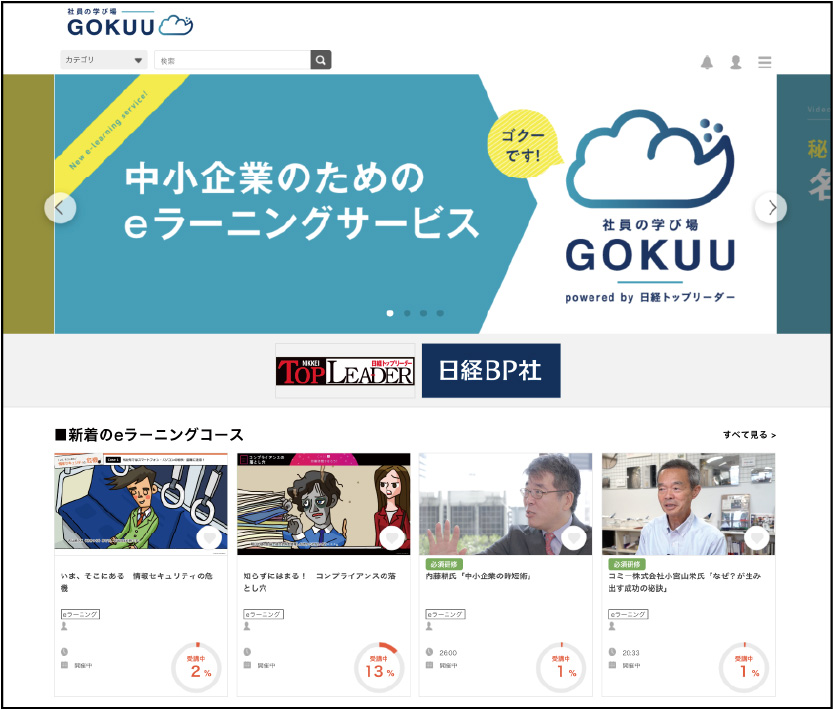
Task: Click title いま、そこにある 情報セキュリティの危機
Action: [x=137, y=582]
